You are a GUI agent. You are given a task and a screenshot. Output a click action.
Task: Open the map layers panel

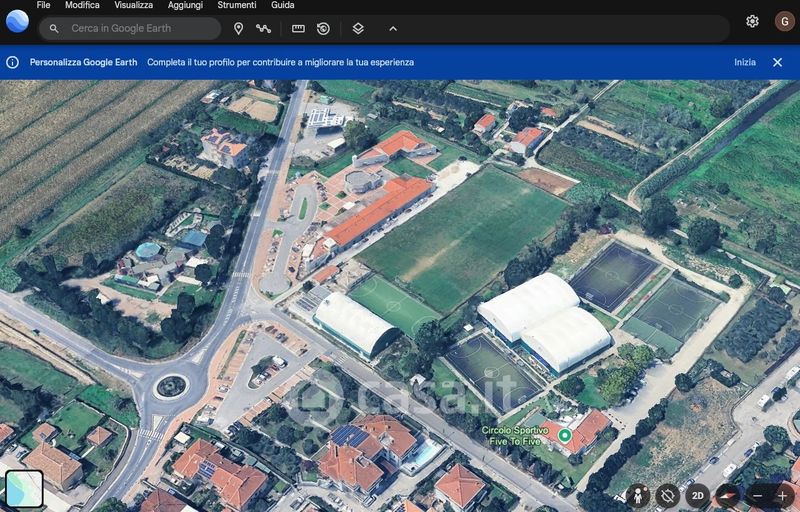pos(358,29)
